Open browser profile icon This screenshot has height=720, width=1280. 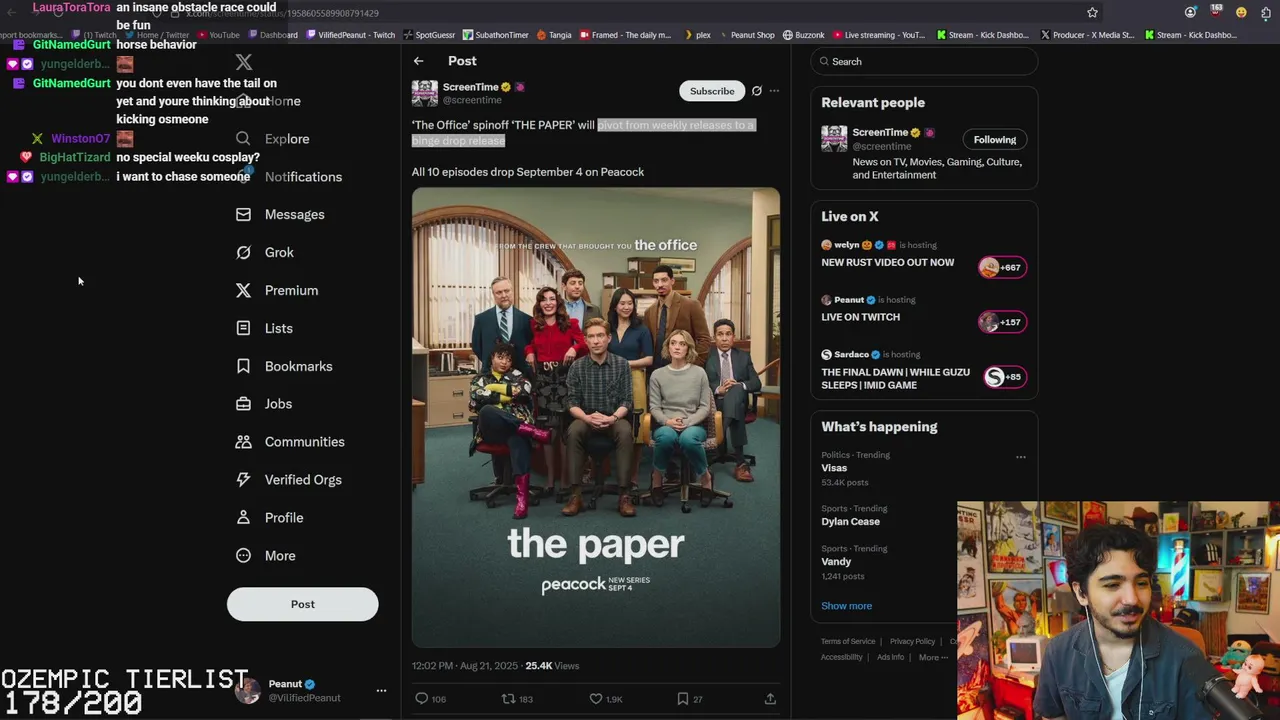(x=1190, y=13)
